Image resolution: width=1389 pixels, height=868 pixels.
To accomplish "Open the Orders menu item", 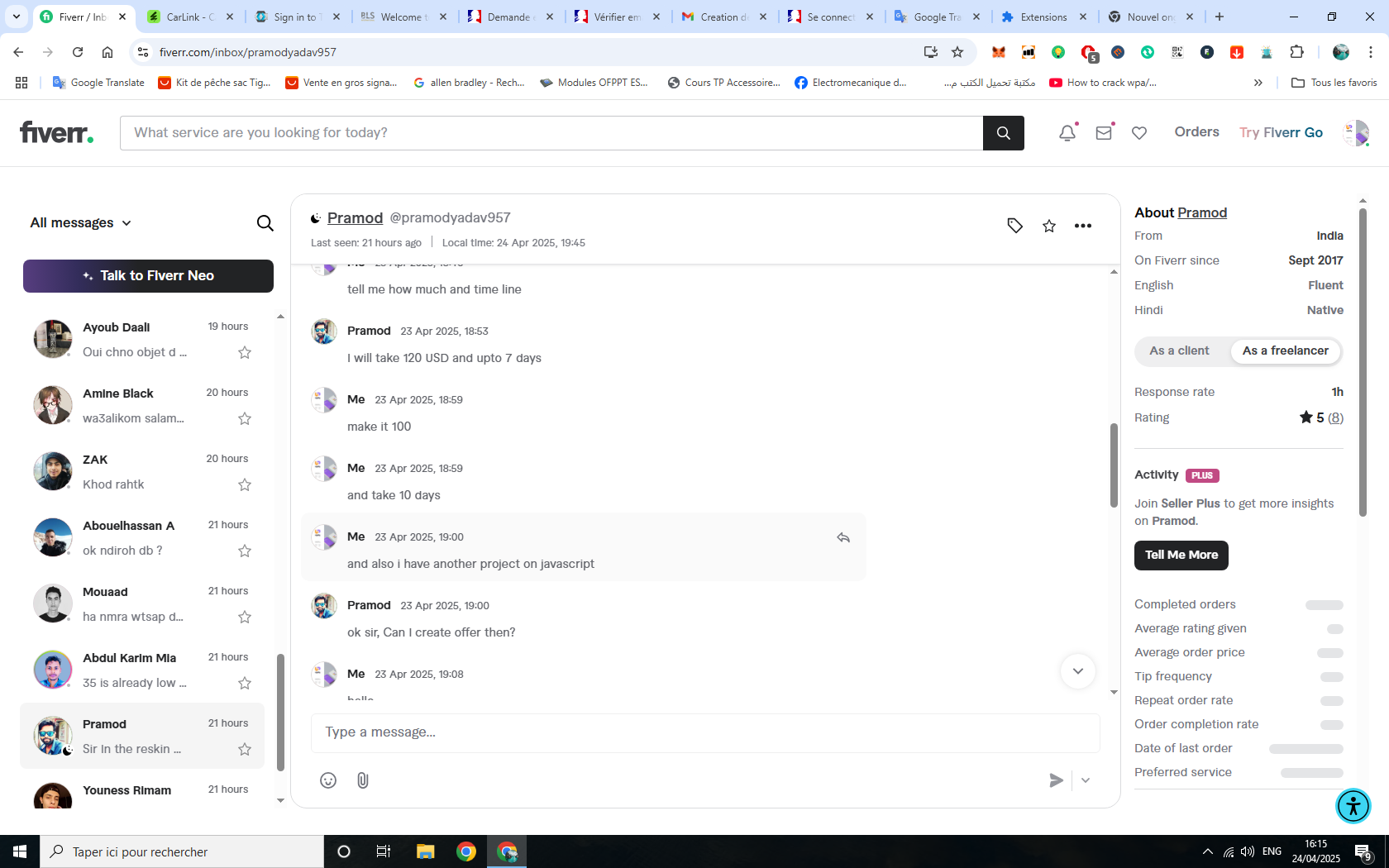I will [1196, 132].
